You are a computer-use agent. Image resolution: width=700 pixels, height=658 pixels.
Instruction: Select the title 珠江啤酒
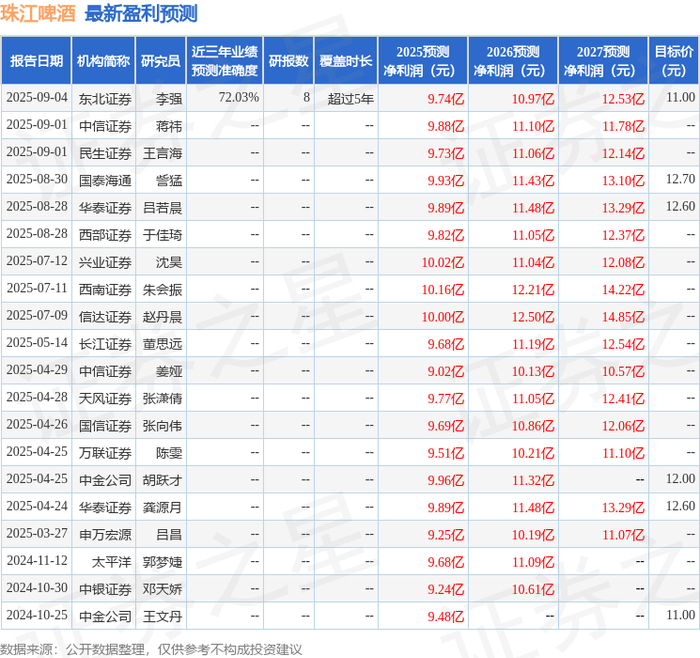(x=38, y=13)
